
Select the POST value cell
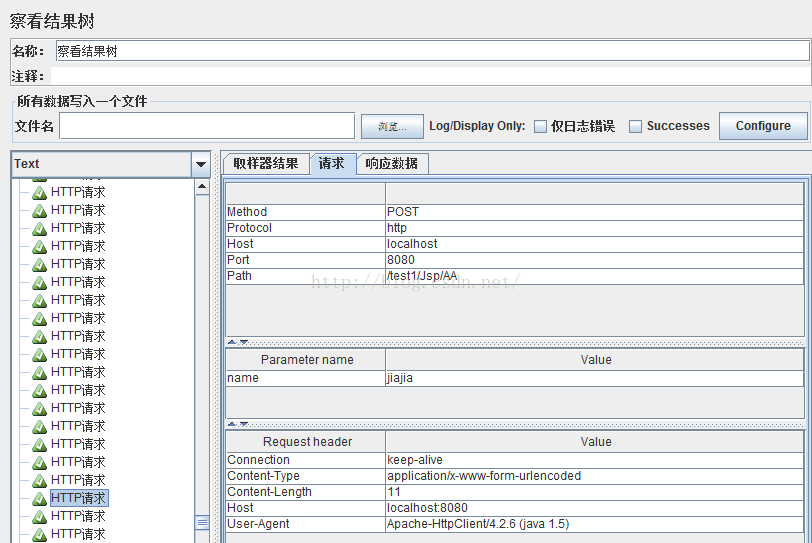point(594,212)
